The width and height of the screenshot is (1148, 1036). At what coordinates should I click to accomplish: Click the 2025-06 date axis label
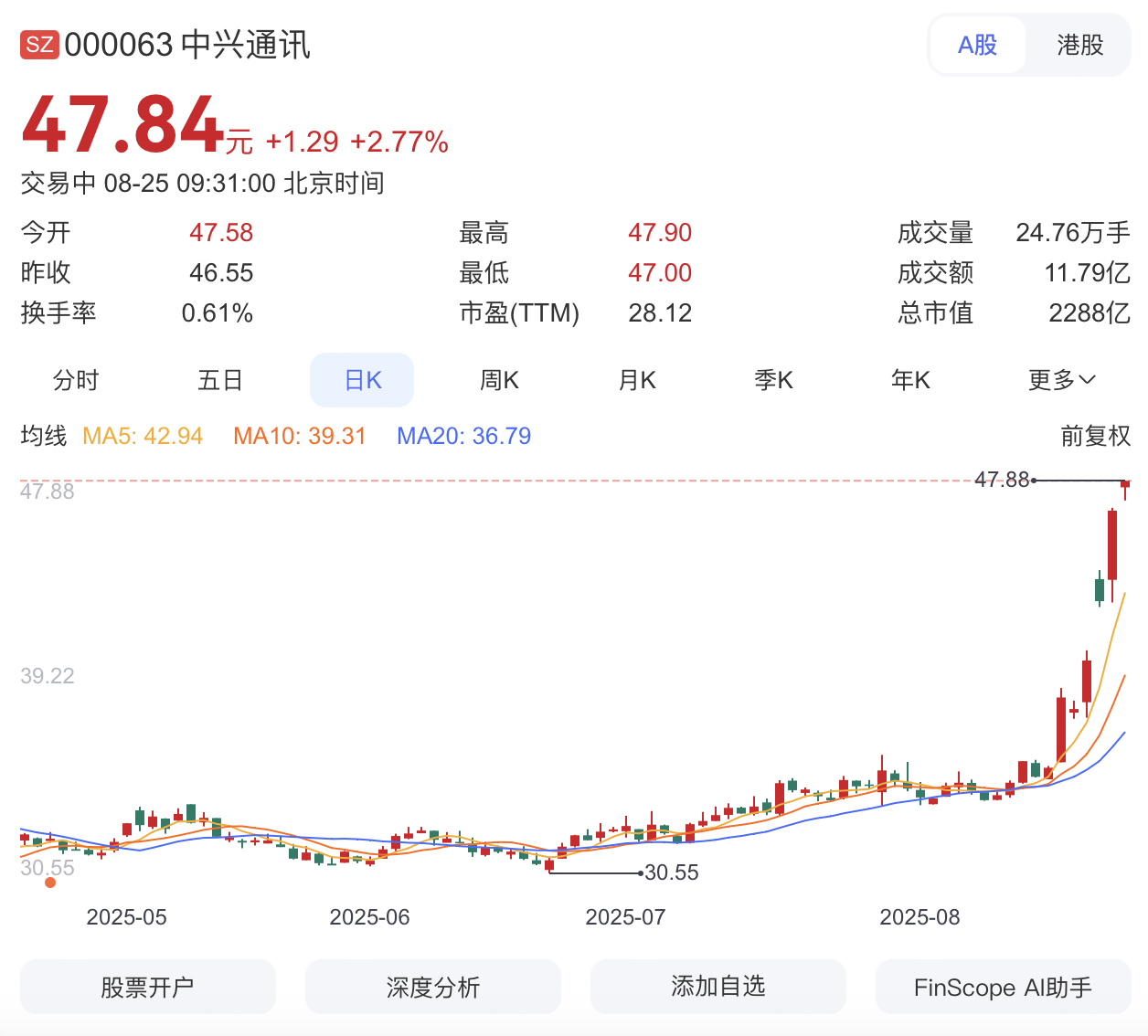click(370, 917)
